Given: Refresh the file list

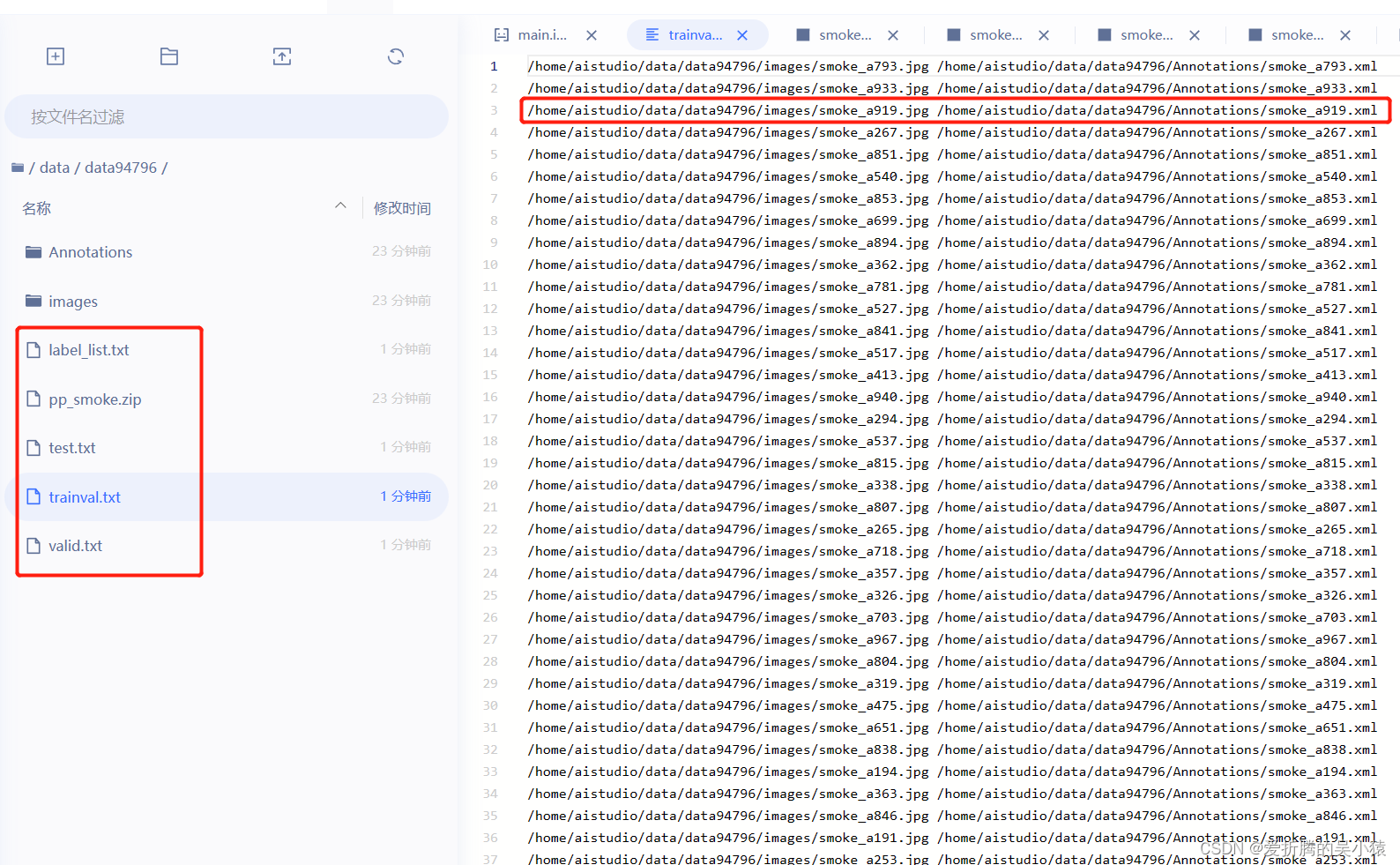Looking at the screenshot, I should click(396, 56).
